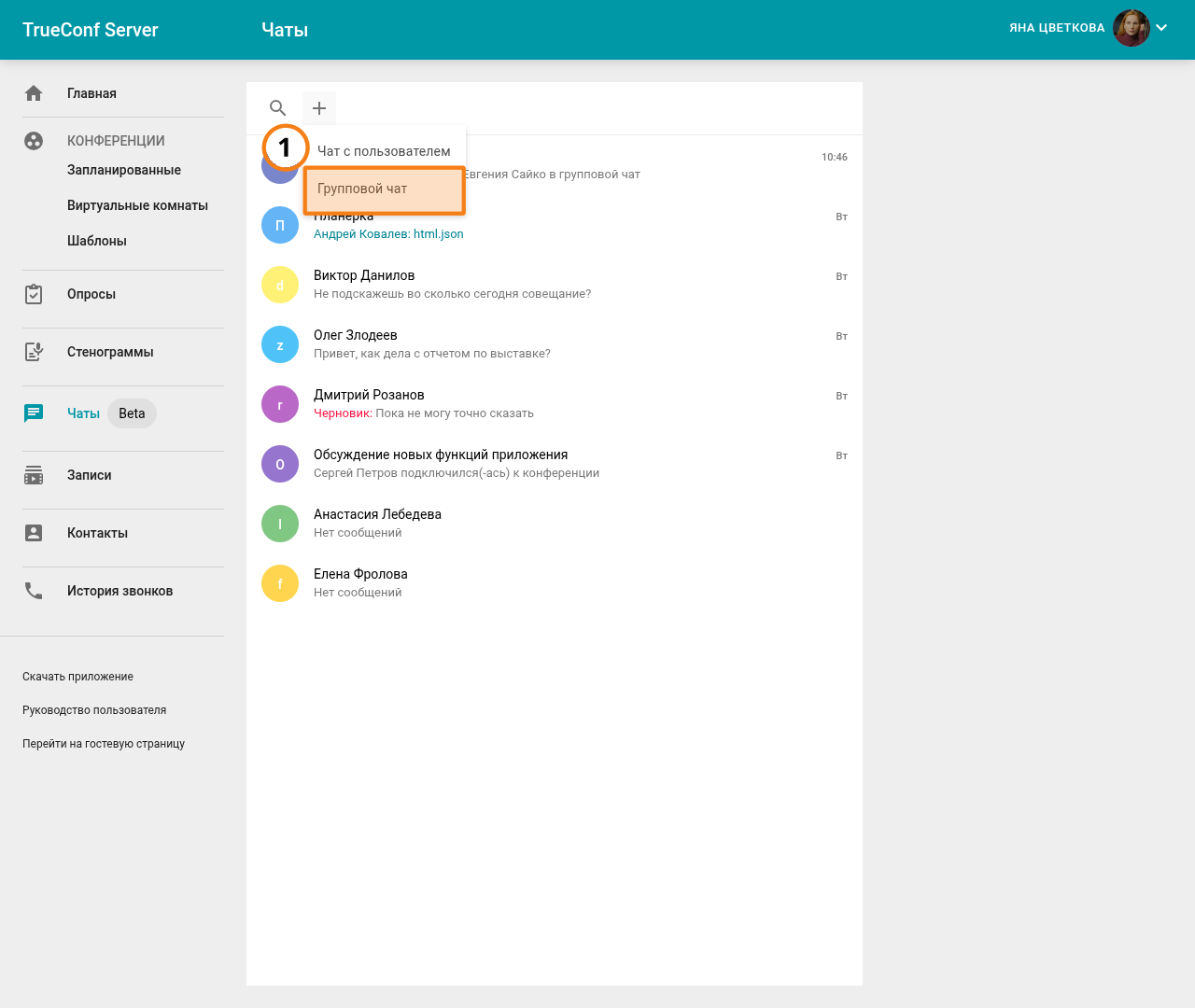Click Скачать приложение link
1195x1008 pixels.
(x=78, y=677)
